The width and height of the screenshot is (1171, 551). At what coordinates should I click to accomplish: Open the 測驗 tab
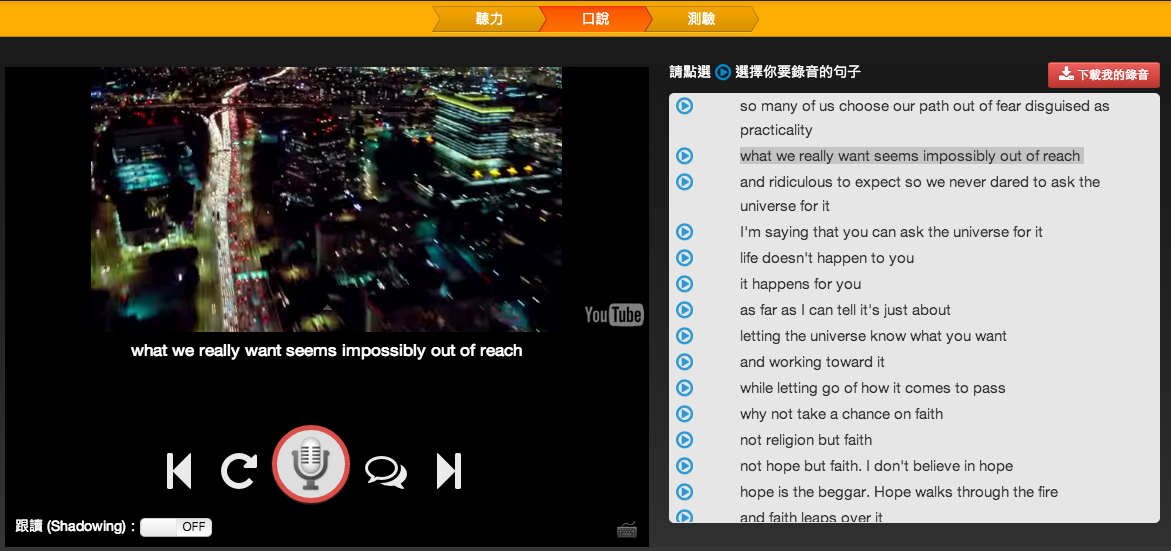point(701,19)
